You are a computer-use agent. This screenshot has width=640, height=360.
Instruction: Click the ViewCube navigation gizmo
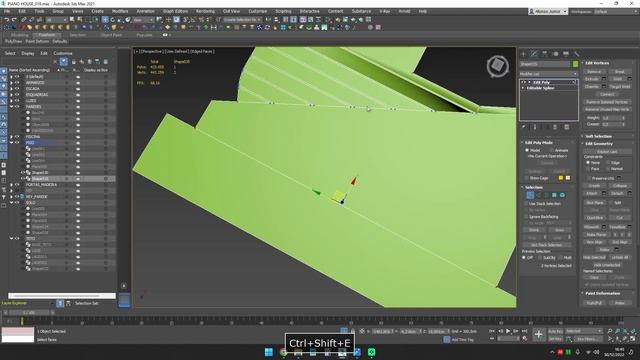(x=498, y=66)
